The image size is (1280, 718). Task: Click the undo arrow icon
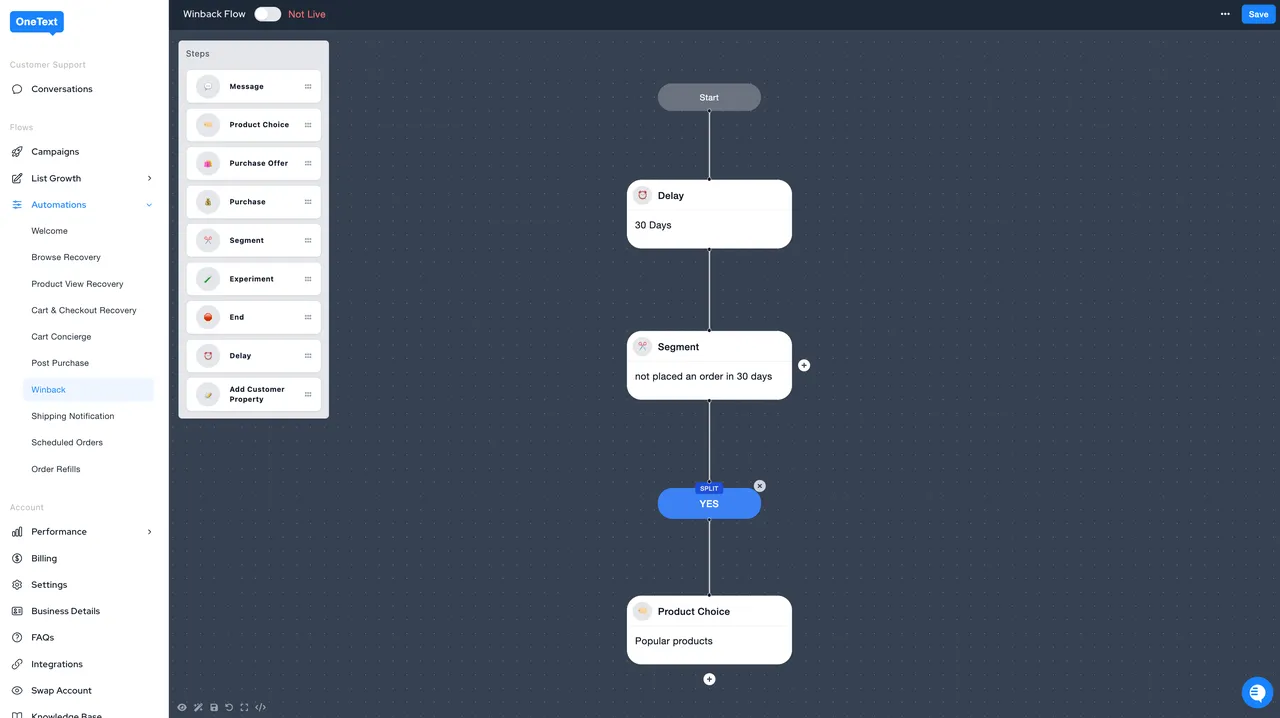point(229,707)
